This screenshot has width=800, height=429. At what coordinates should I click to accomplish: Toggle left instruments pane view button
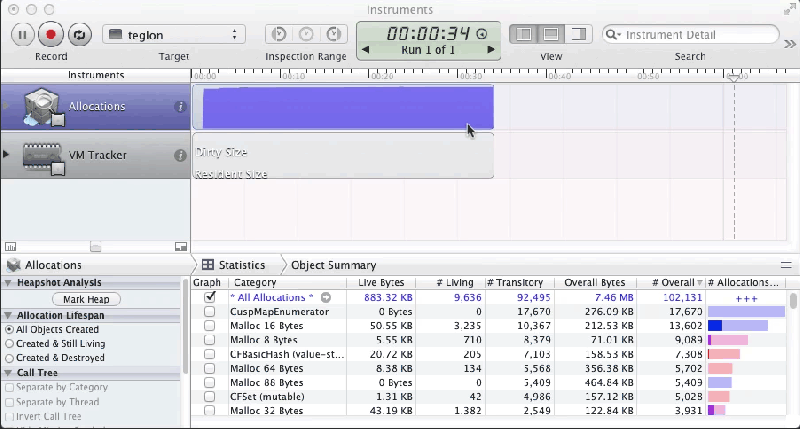click(x=523, y=34)
